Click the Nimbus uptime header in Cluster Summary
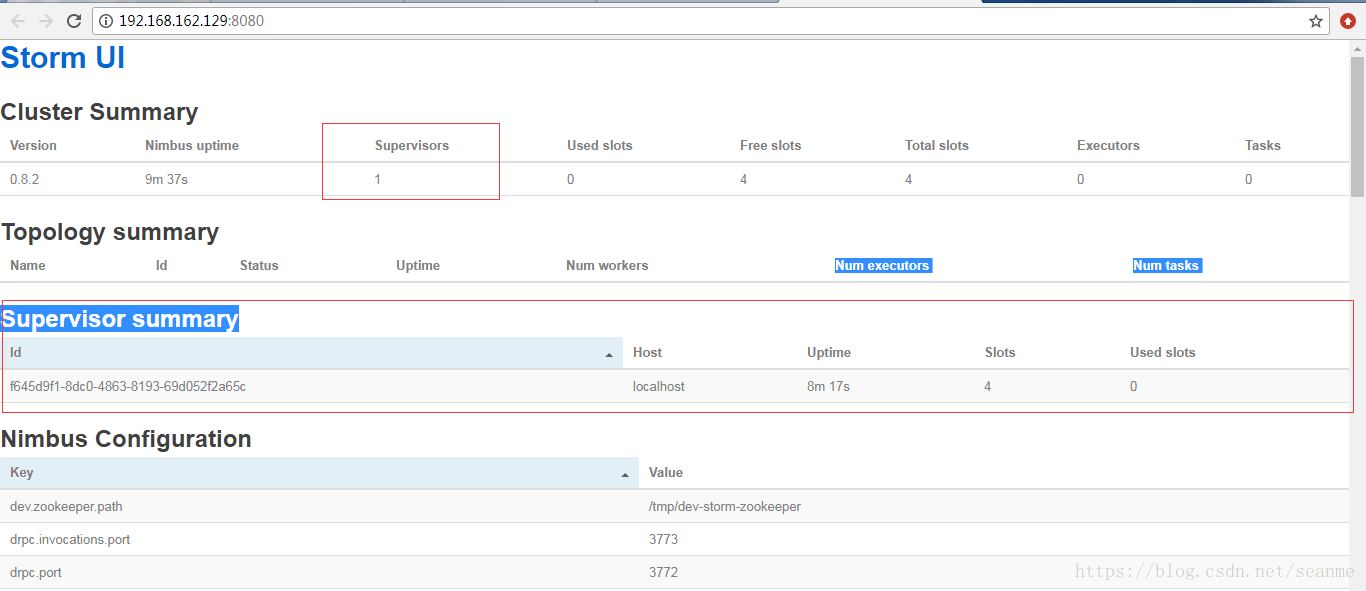Image resolution: width=1366 pixels, height=591 pixels. point(192,146)
